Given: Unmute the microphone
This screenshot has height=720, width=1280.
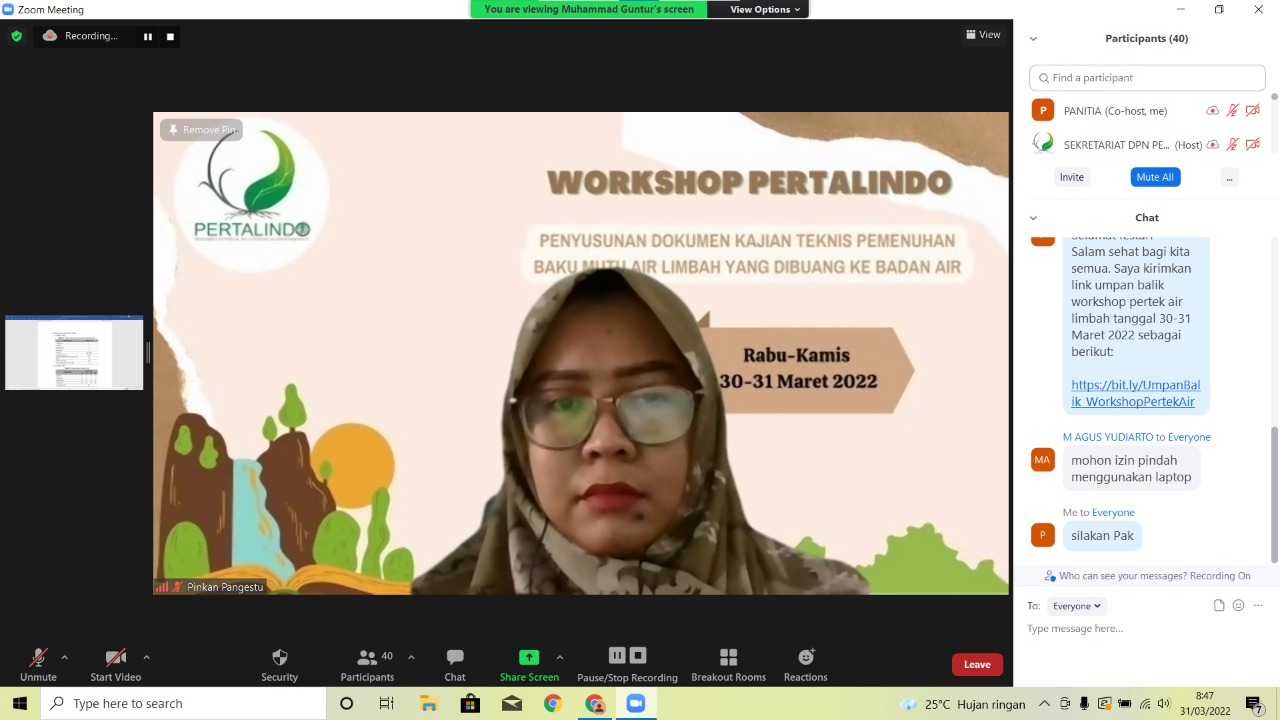Looking at the screenshot, I should coord(38,658).
